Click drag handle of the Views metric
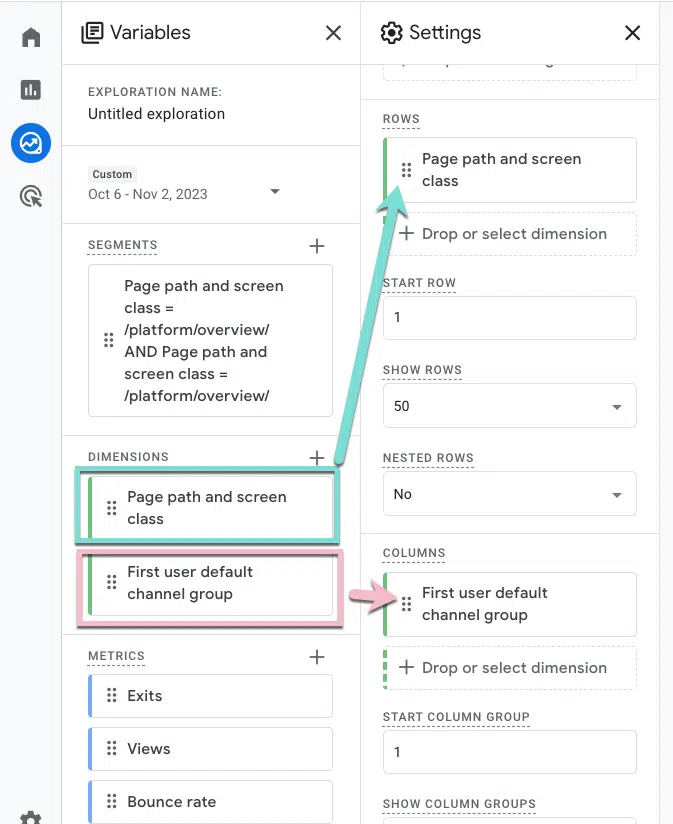 111,748
